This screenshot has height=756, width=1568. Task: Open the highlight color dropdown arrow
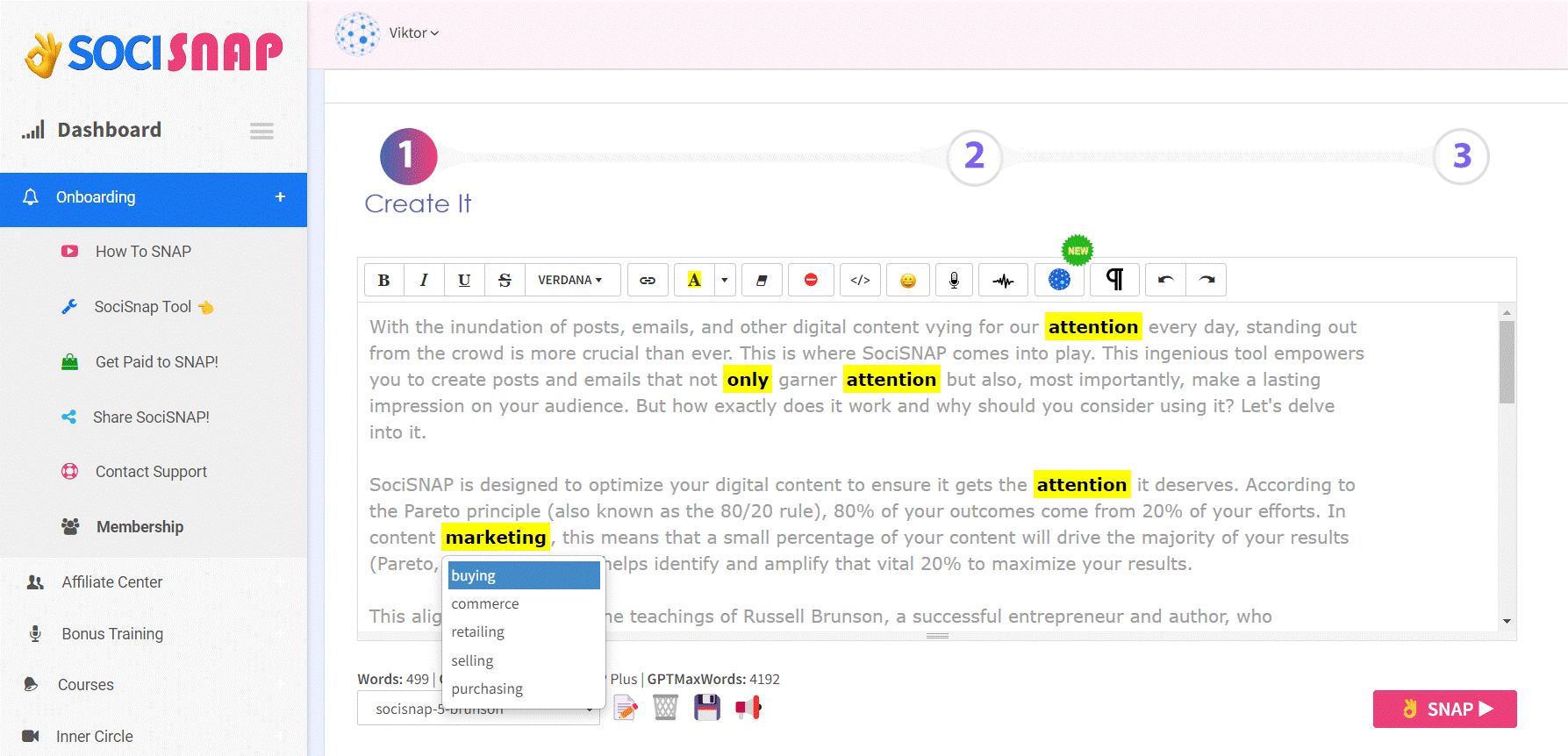(x=725, y=280)
